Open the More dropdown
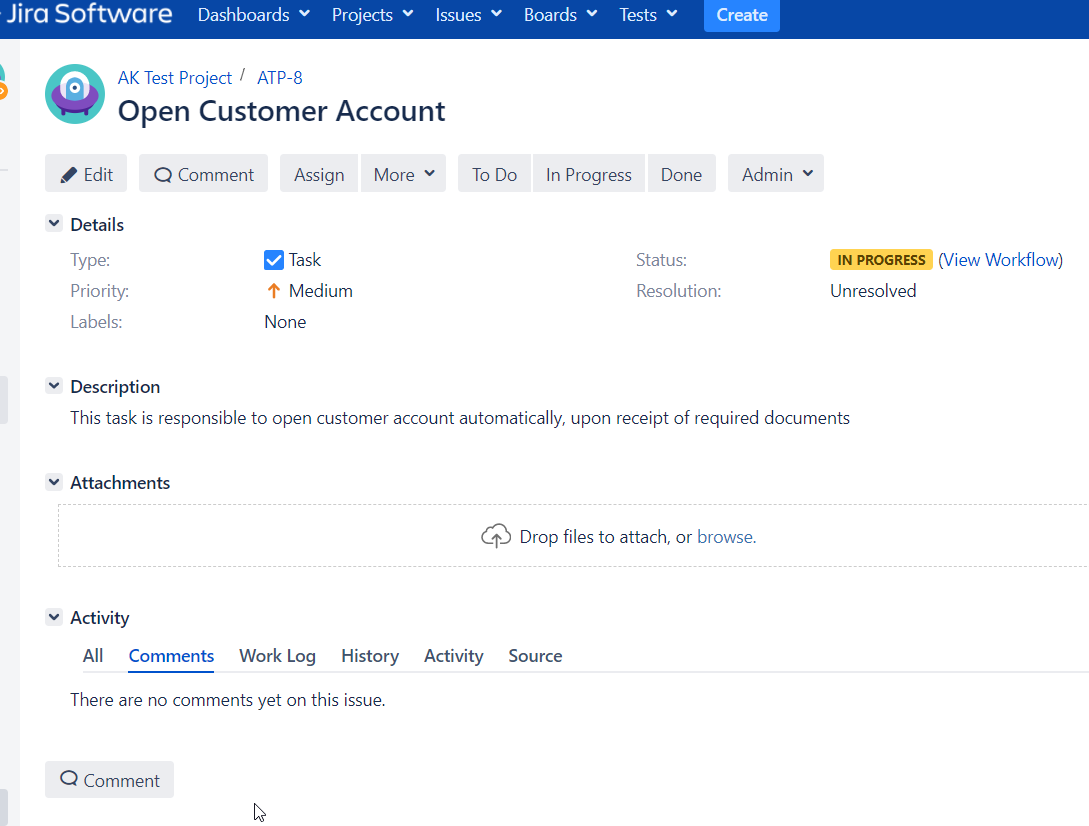 404,174
